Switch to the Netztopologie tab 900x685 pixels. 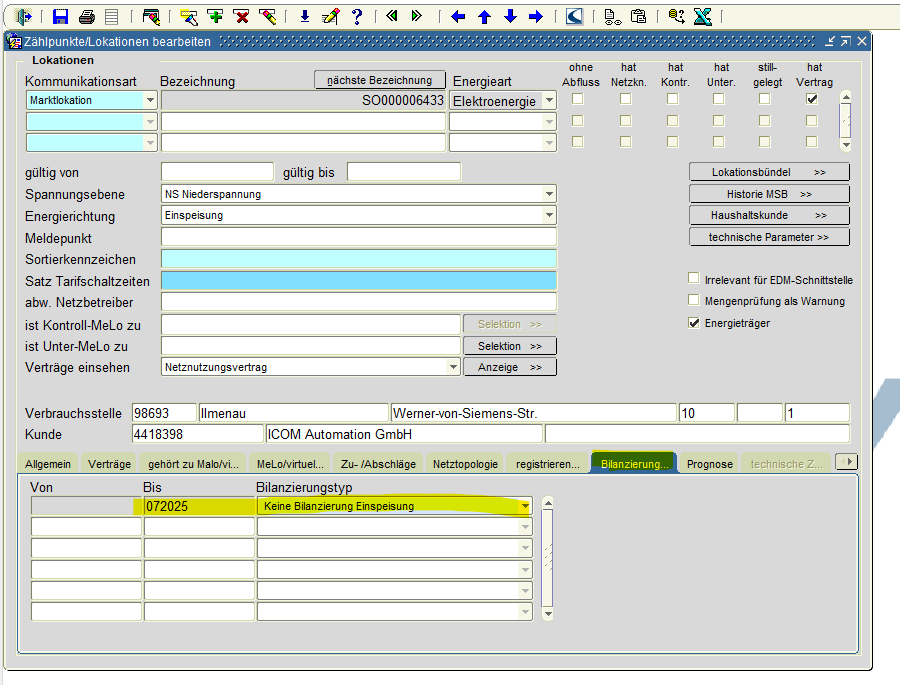click(x=465, y=464)
